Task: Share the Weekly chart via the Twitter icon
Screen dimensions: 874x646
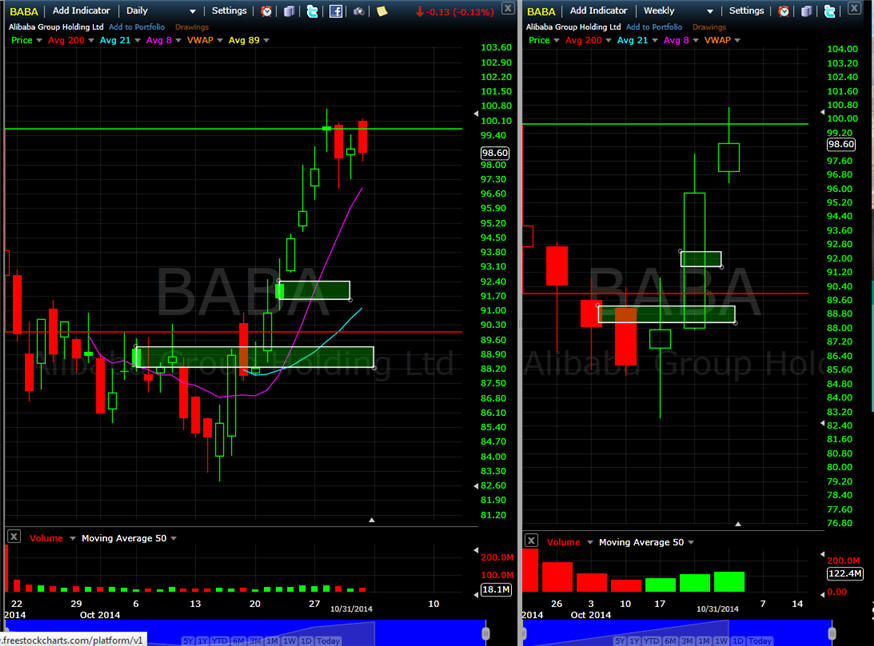Action: 829,11
